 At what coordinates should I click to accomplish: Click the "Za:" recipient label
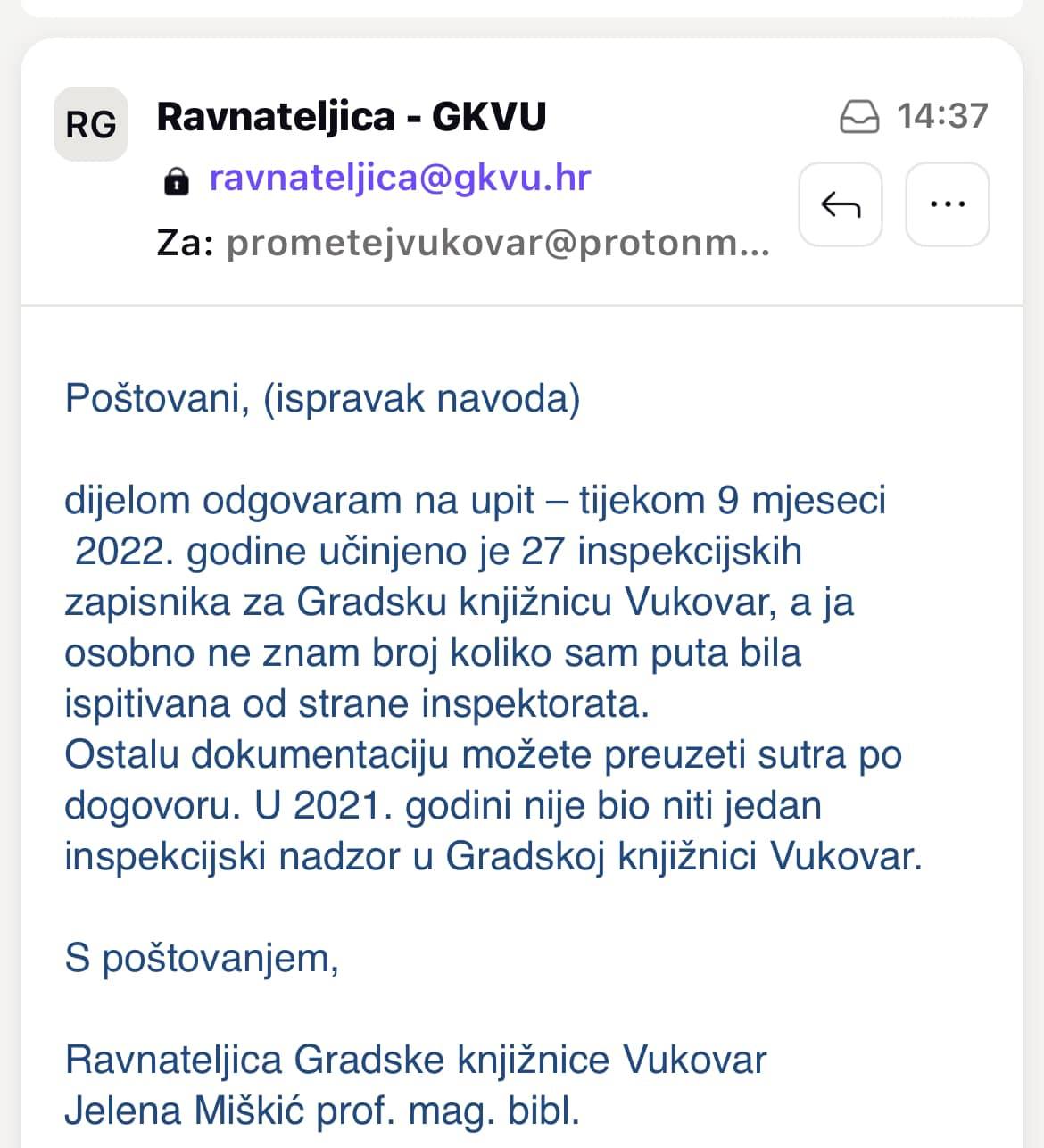coord(185,242)
